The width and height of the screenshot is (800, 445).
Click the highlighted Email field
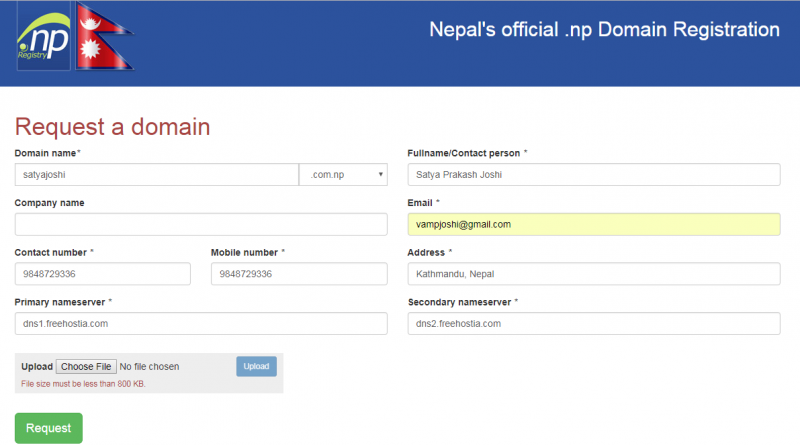pos(594,225)
